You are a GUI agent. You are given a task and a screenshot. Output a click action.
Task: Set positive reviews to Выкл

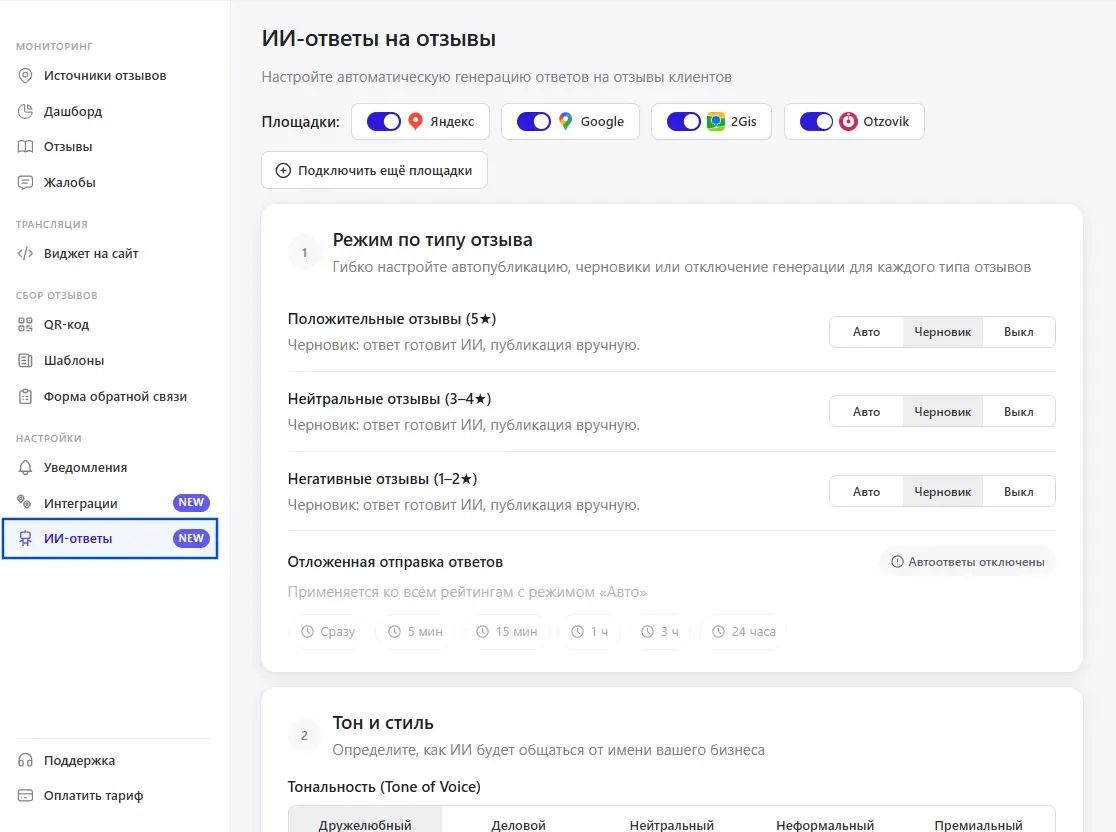pos(1018,331)
